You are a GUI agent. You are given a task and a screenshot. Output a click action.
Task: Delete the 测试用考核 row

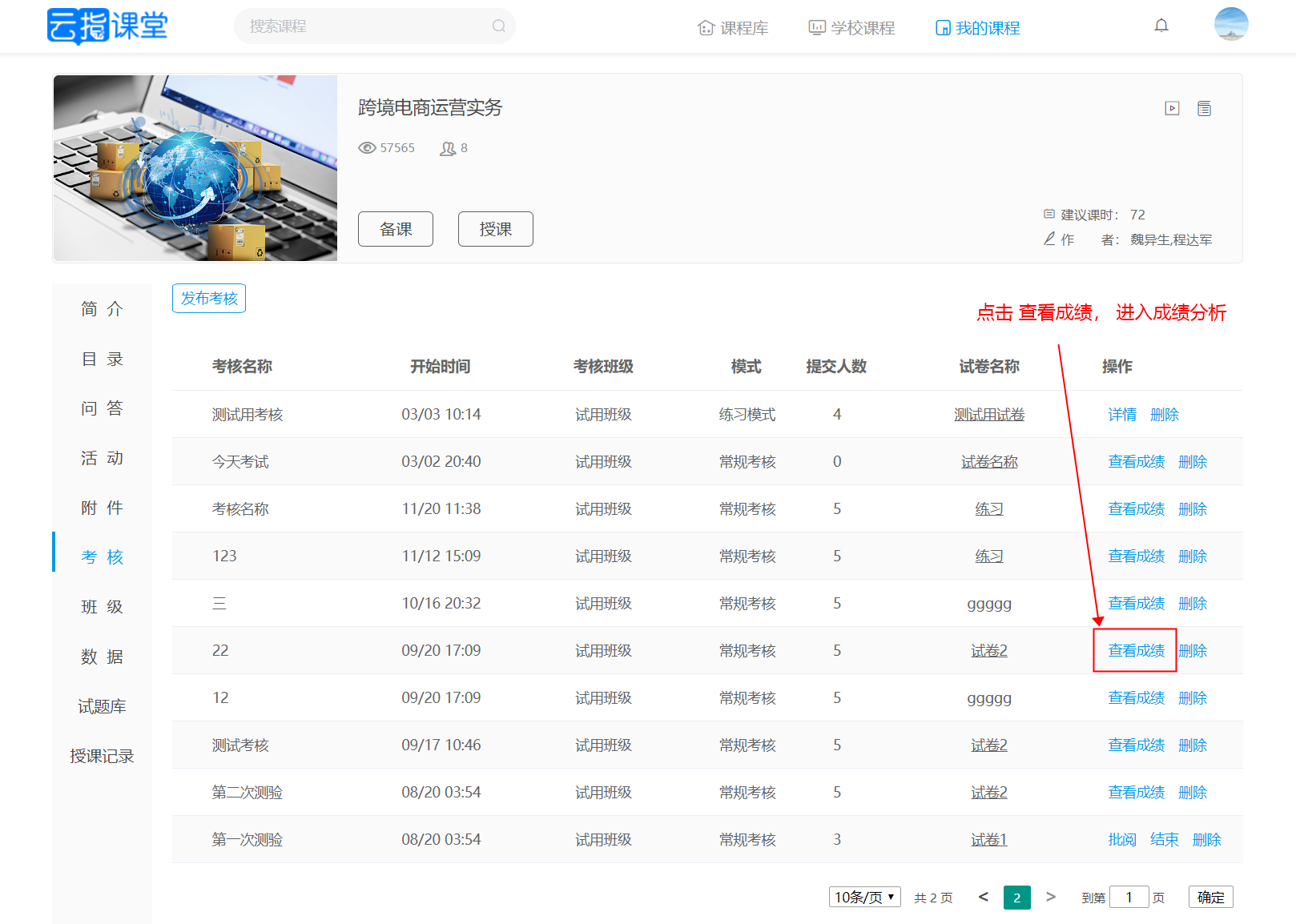click(x=1165, y=415)
